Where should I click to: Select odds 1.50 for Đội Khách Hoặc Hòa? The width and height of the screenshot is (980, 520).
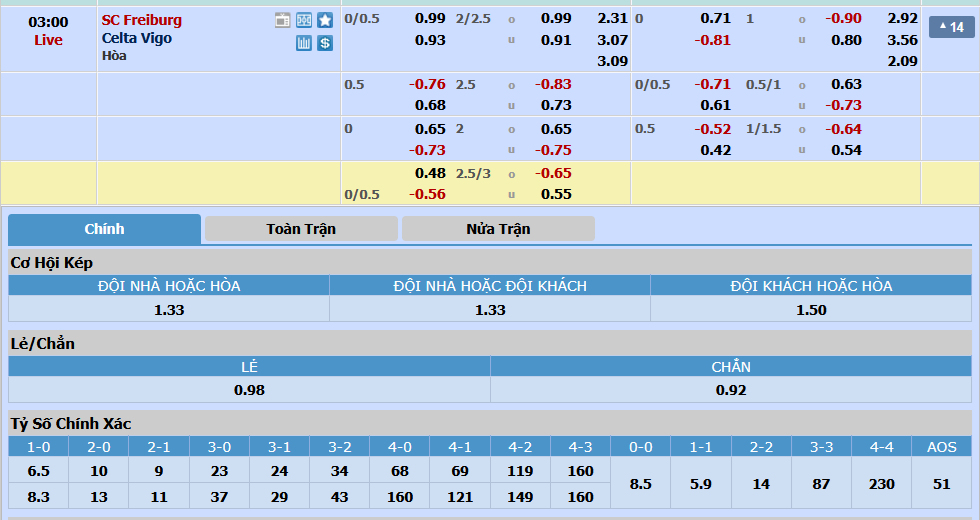[811, 310]
